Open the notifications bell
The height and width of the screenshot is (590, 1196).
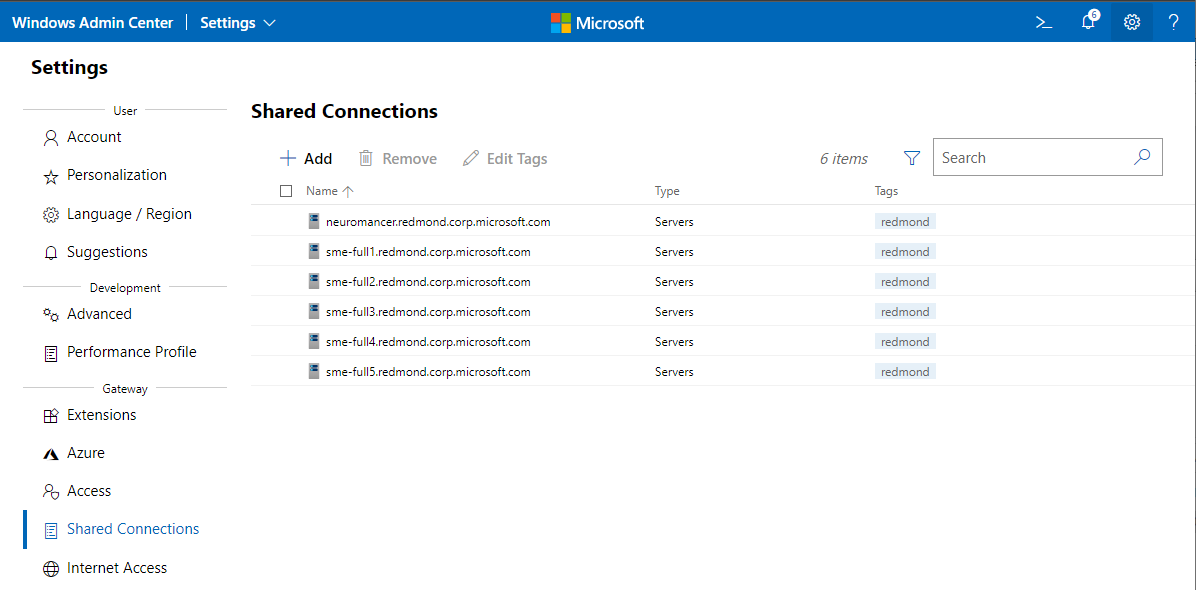[x=1088, y=22]
